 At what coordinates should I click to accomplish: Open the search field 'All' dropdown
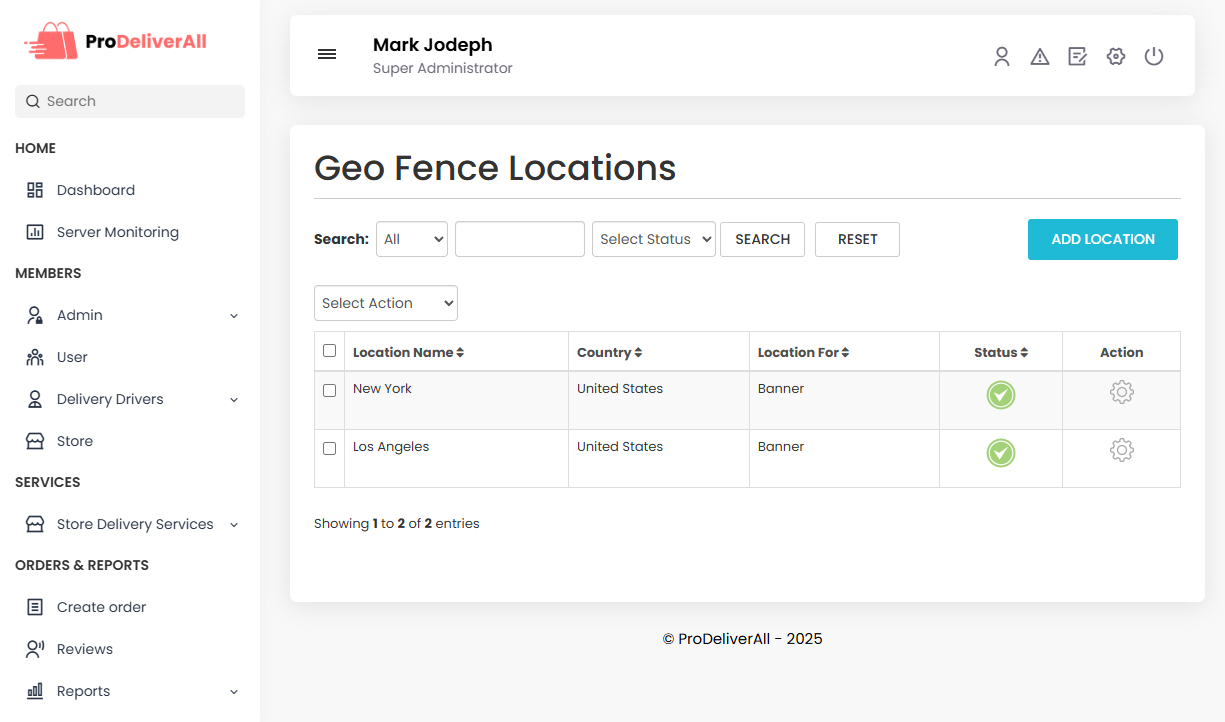click(412, 239)
